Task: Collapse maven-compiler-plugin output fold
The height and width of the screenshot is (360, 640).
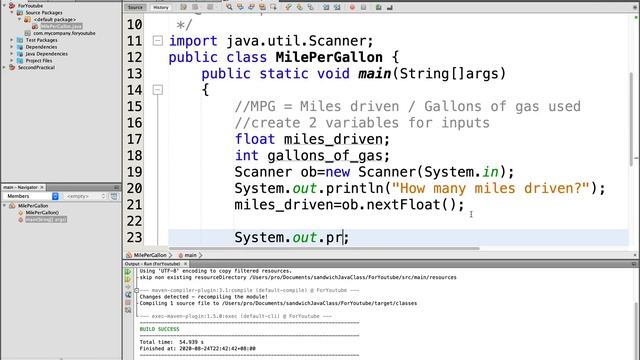Action: click(x=137, y=290)
